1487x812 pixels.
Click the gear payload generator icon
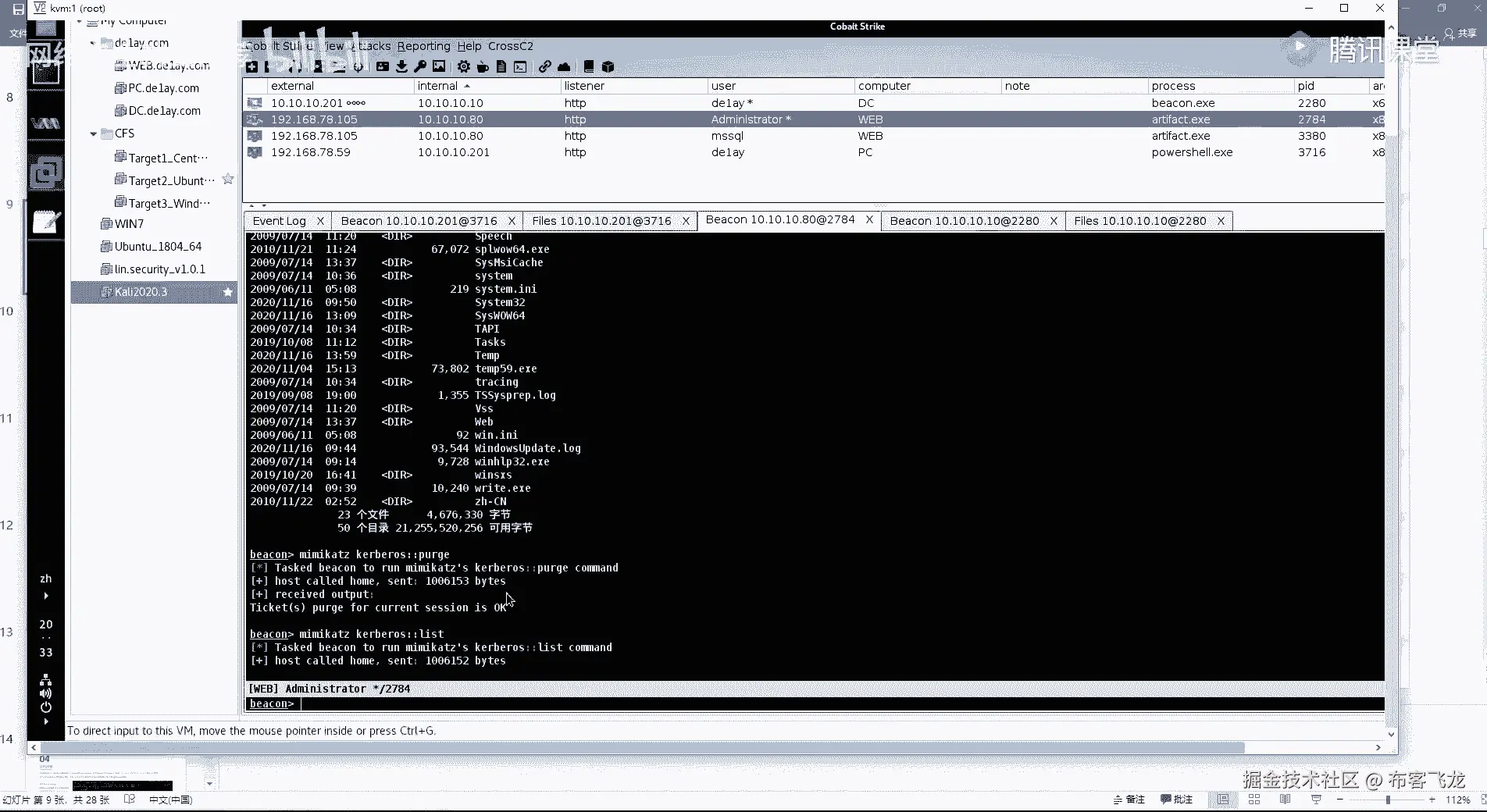coord(464,67)
